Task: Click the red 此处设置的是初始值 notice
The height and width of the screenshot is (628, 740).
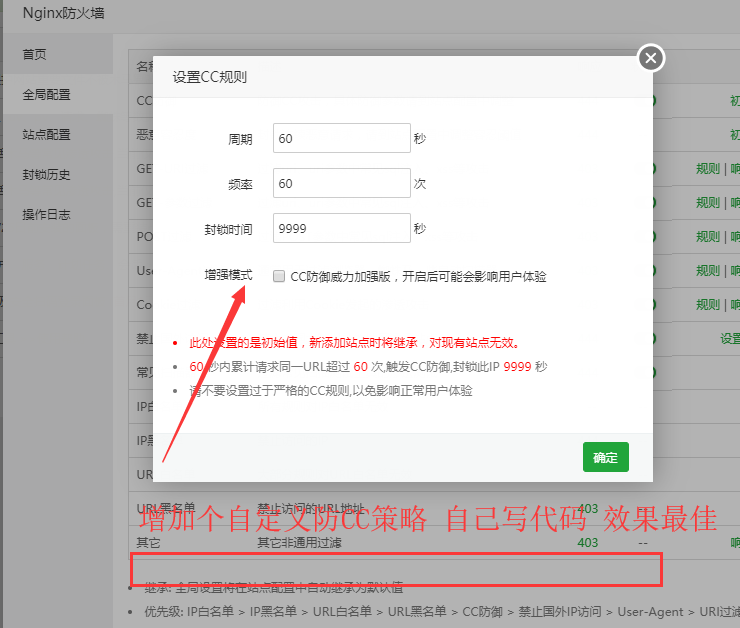Action: coord(354,343)
